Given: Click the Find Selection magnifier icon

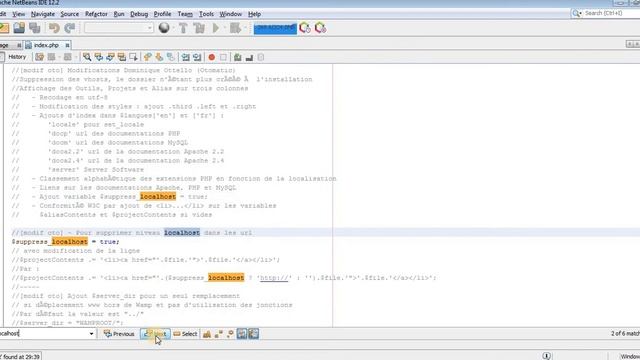Looking at the screenshot, I should [x=87, y=57].
